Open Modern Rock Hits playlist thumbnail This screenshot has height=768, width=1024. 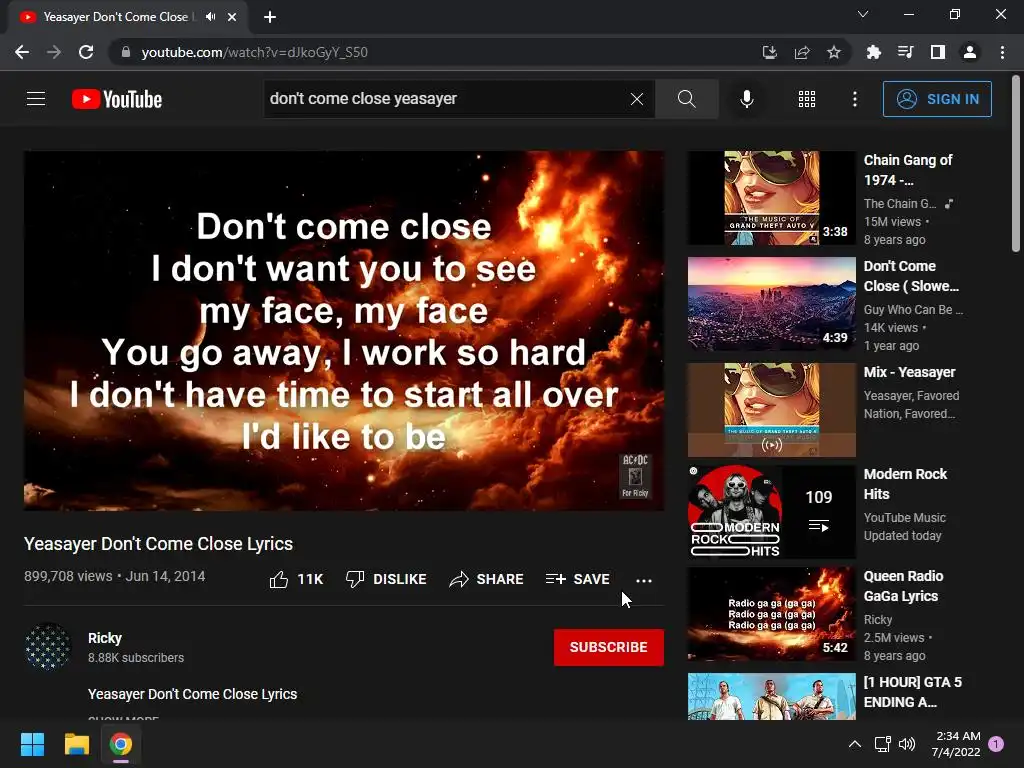[x=771, y=511]
